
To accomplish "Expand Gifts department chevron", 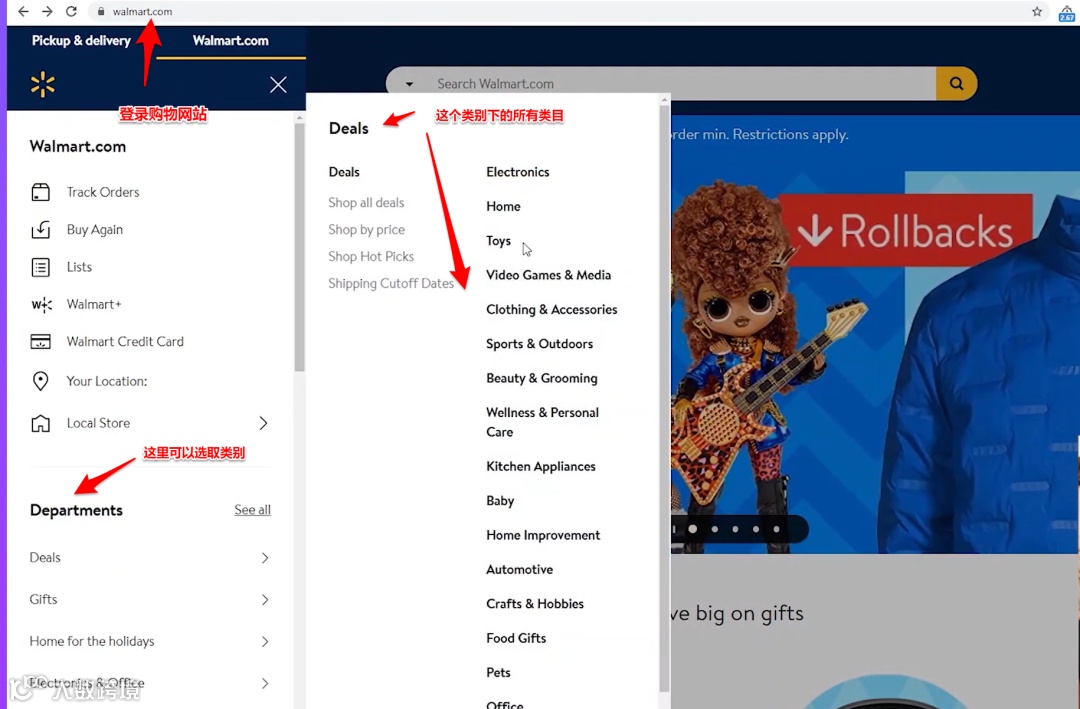I will coord(265,600).
